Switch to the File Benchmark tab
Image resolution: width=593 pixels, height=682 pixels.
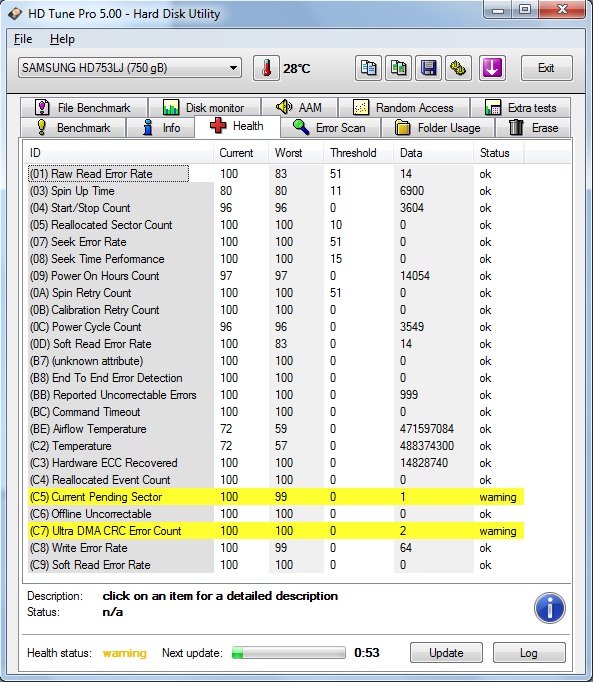click(84, 107)
